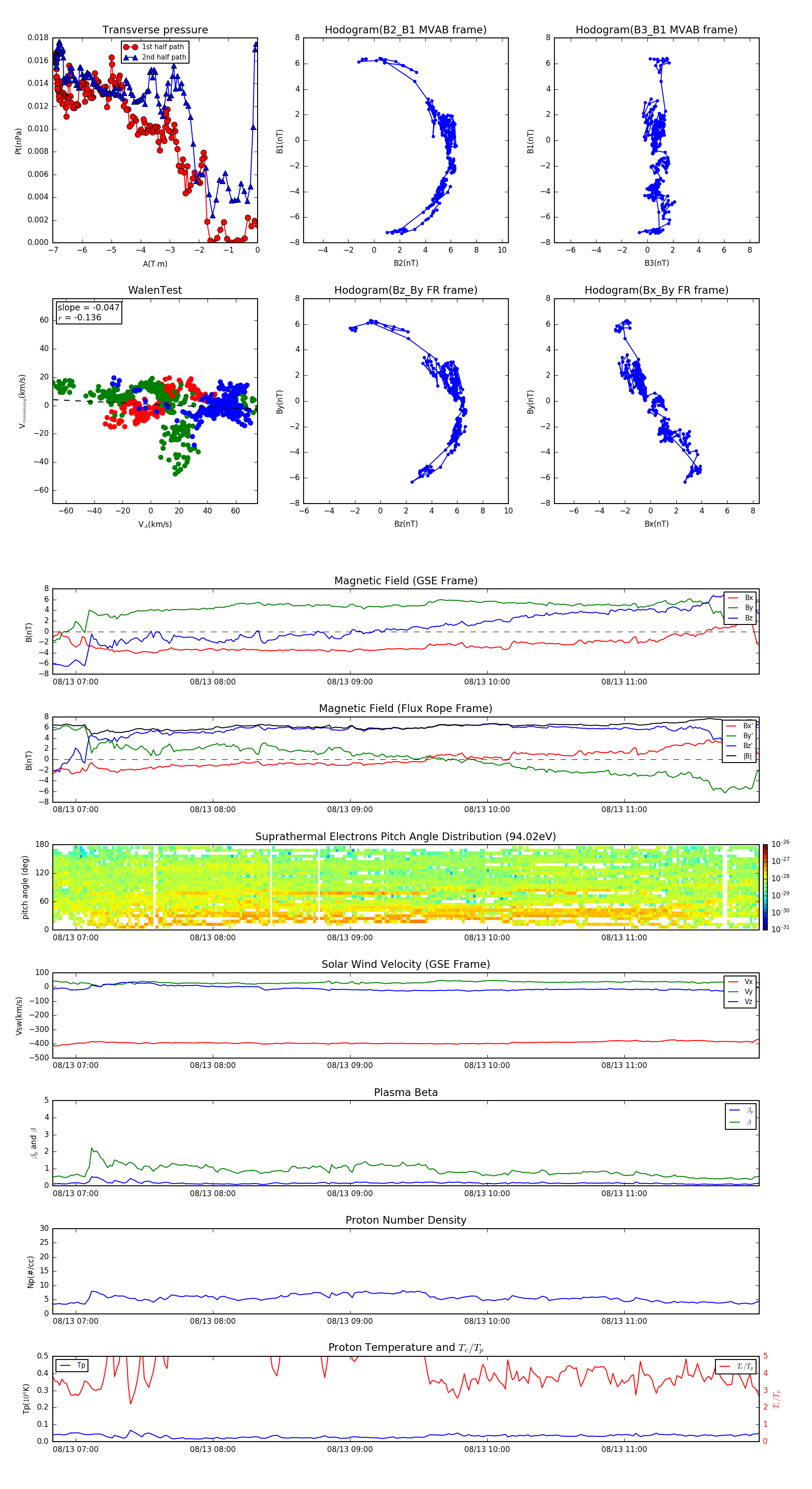This screenshot has height=1489, width=812.
Task: Click the "B2(nT)" x-axis label
Action: 406,263
